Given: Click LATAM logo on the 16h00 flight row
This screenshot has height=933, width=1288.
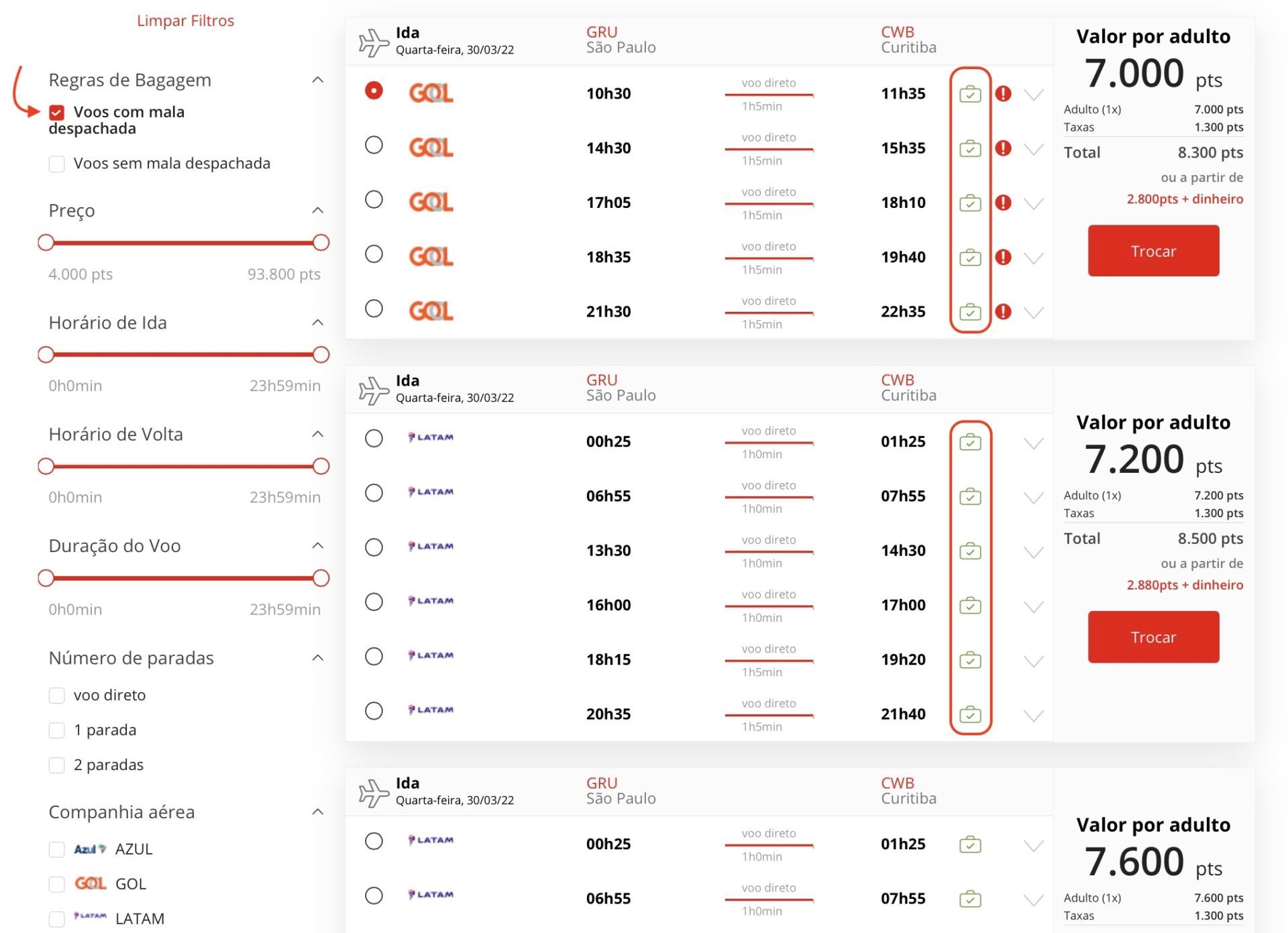Looking at the screenshot, I should tap(431, 601).
